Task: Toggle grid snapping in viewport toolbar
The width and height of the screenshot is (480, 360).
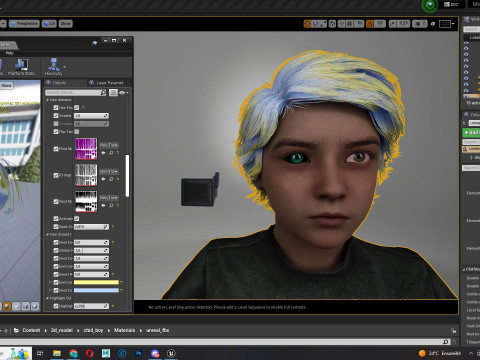Action: click(349, 24)
